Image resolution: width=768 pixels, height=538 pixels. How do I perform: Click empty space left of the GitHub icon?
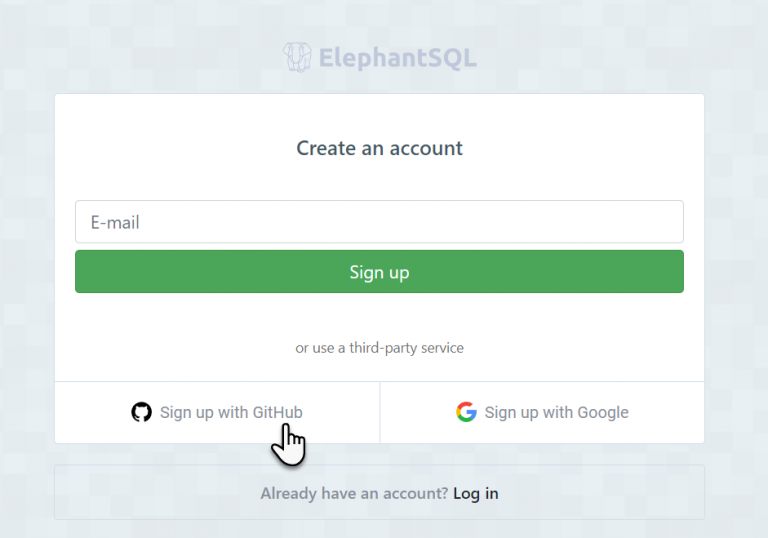90,412
